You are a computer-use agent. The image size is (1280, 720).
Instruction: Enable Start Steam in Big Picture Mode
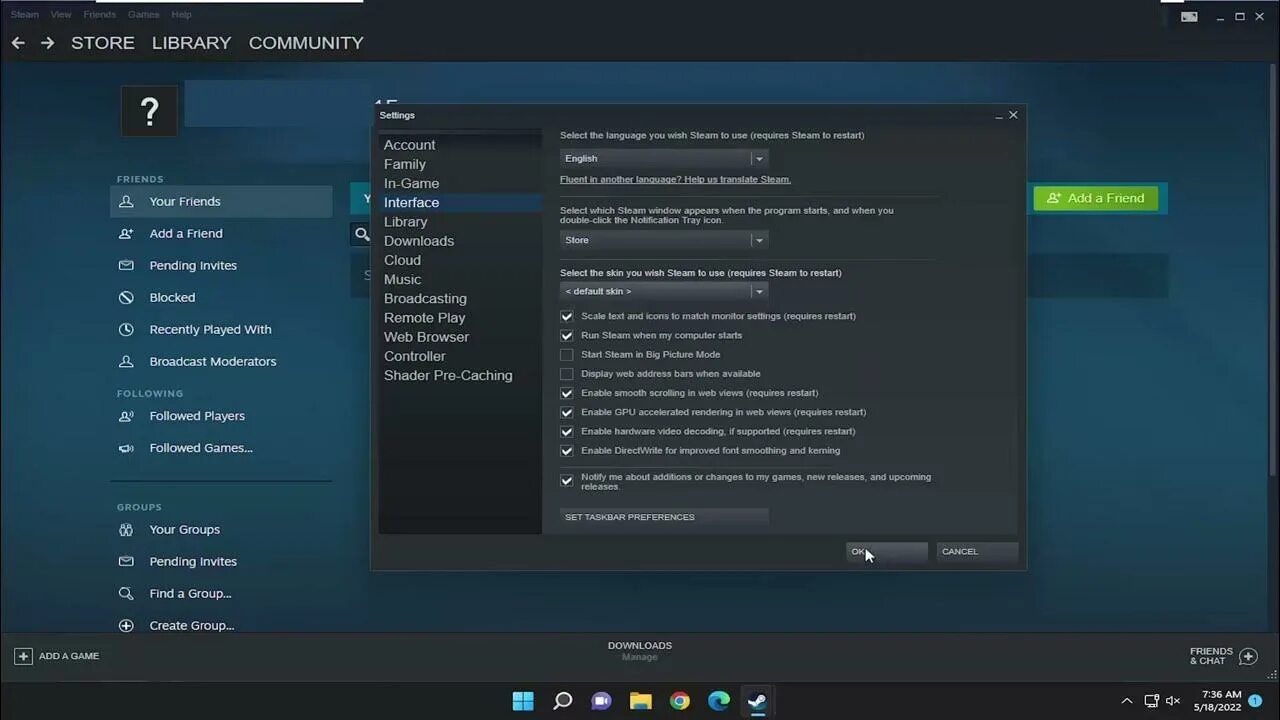click(x=567, y=354)
